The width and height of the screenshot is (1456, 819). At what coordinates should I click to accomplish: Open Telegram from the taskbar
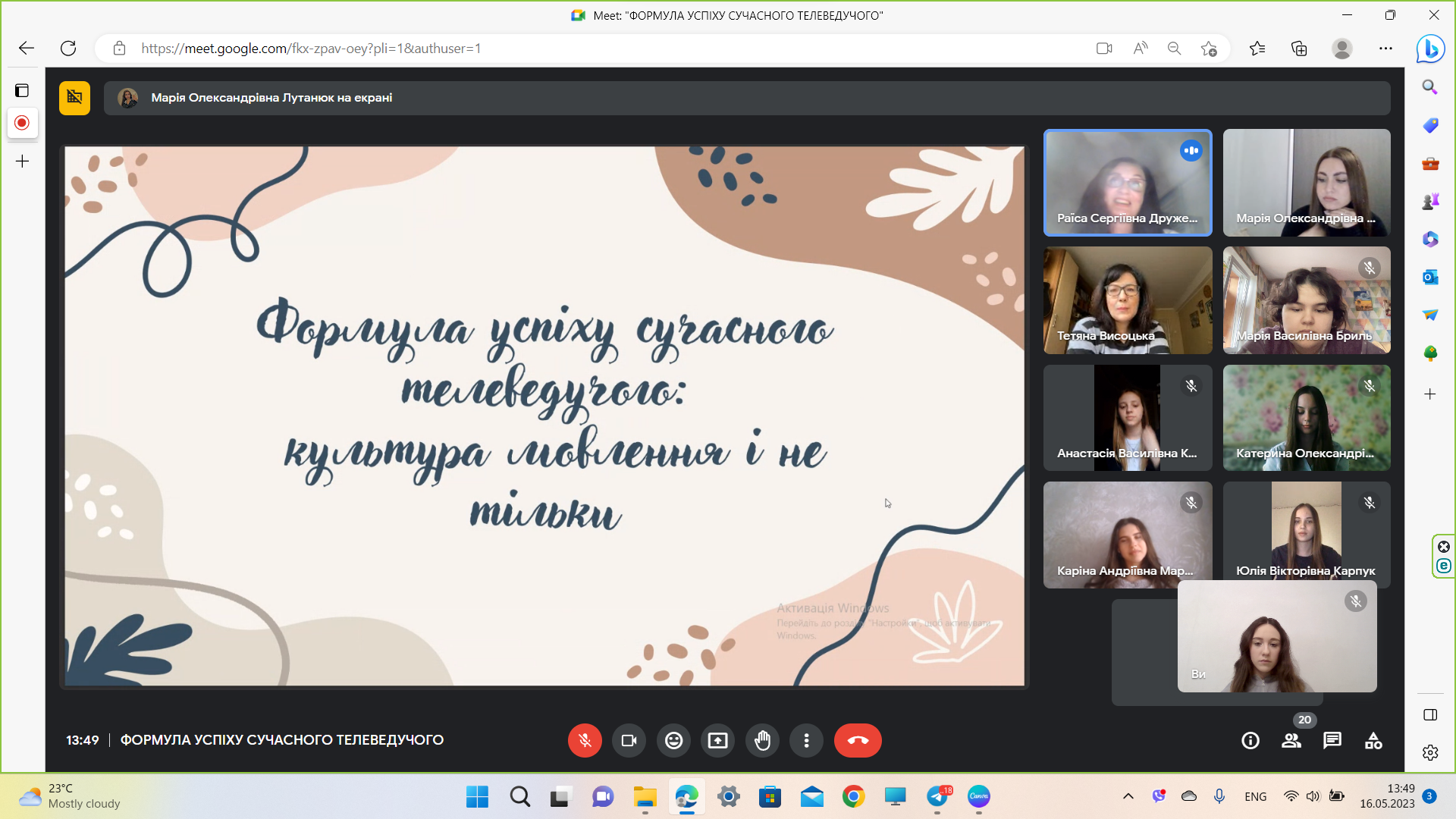937,796
